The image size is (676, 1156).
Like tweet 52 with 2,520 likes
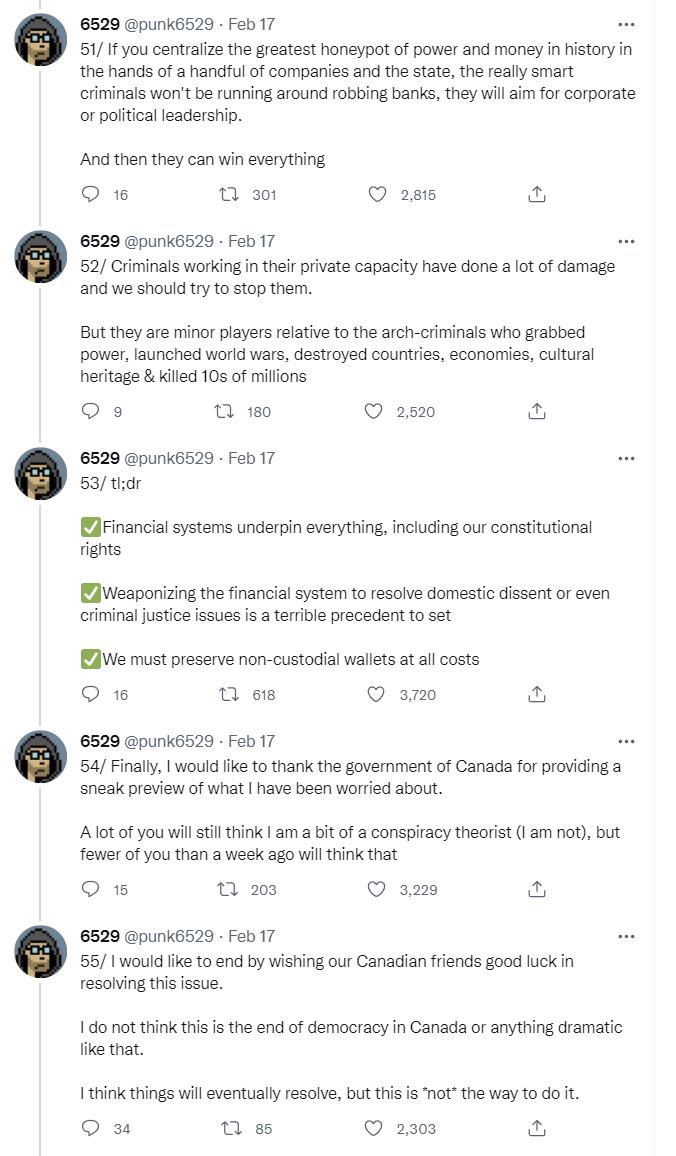tap(375, 411)
